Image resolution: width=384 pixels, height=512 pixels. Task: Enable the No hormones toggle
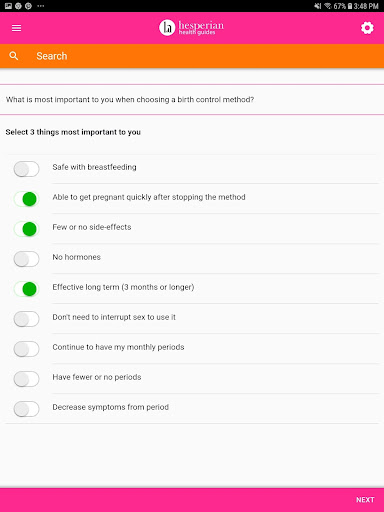(x=26, y=259)
